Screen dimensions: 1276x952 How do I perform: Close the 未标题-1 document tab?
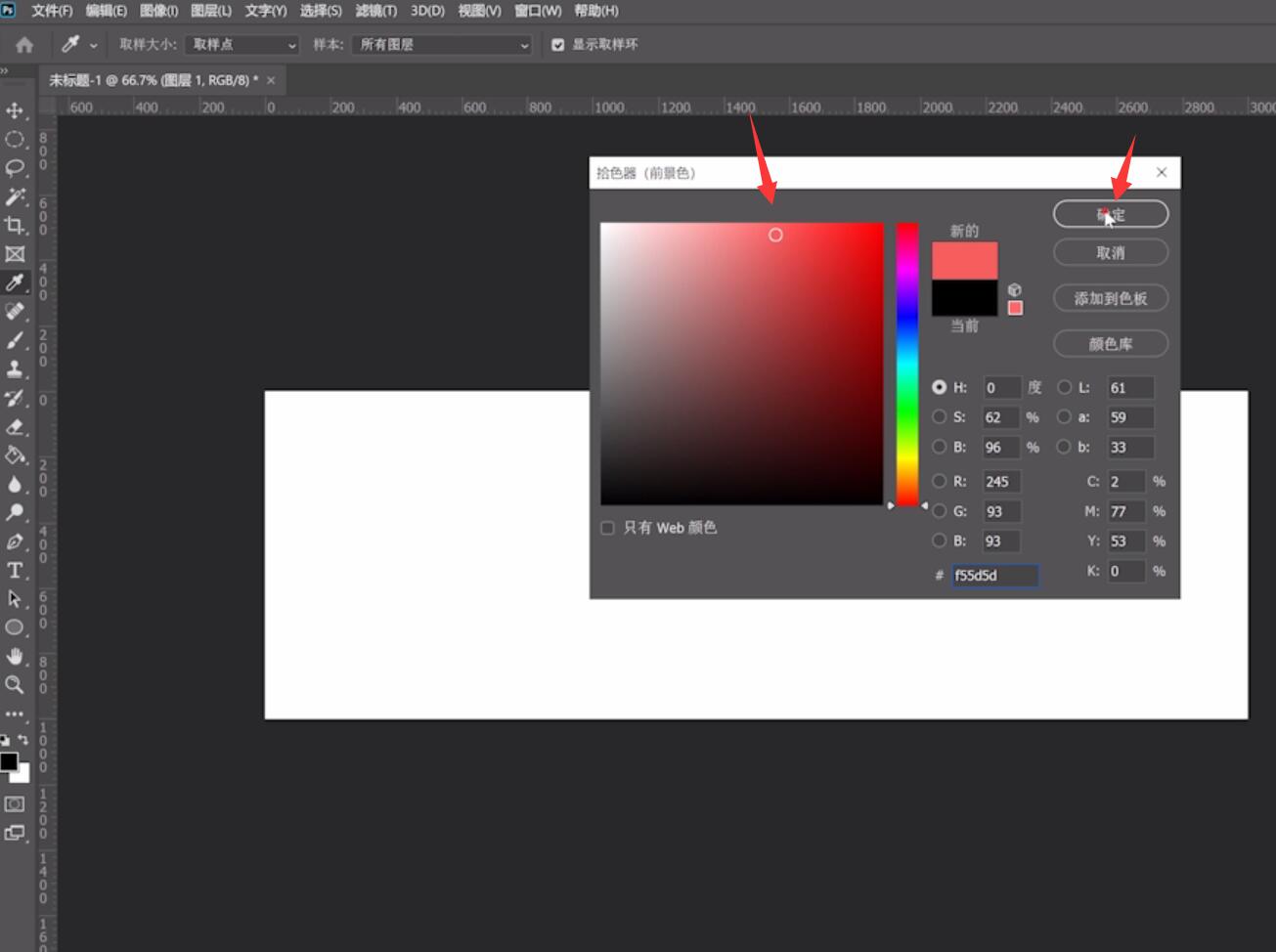[271, 80]
